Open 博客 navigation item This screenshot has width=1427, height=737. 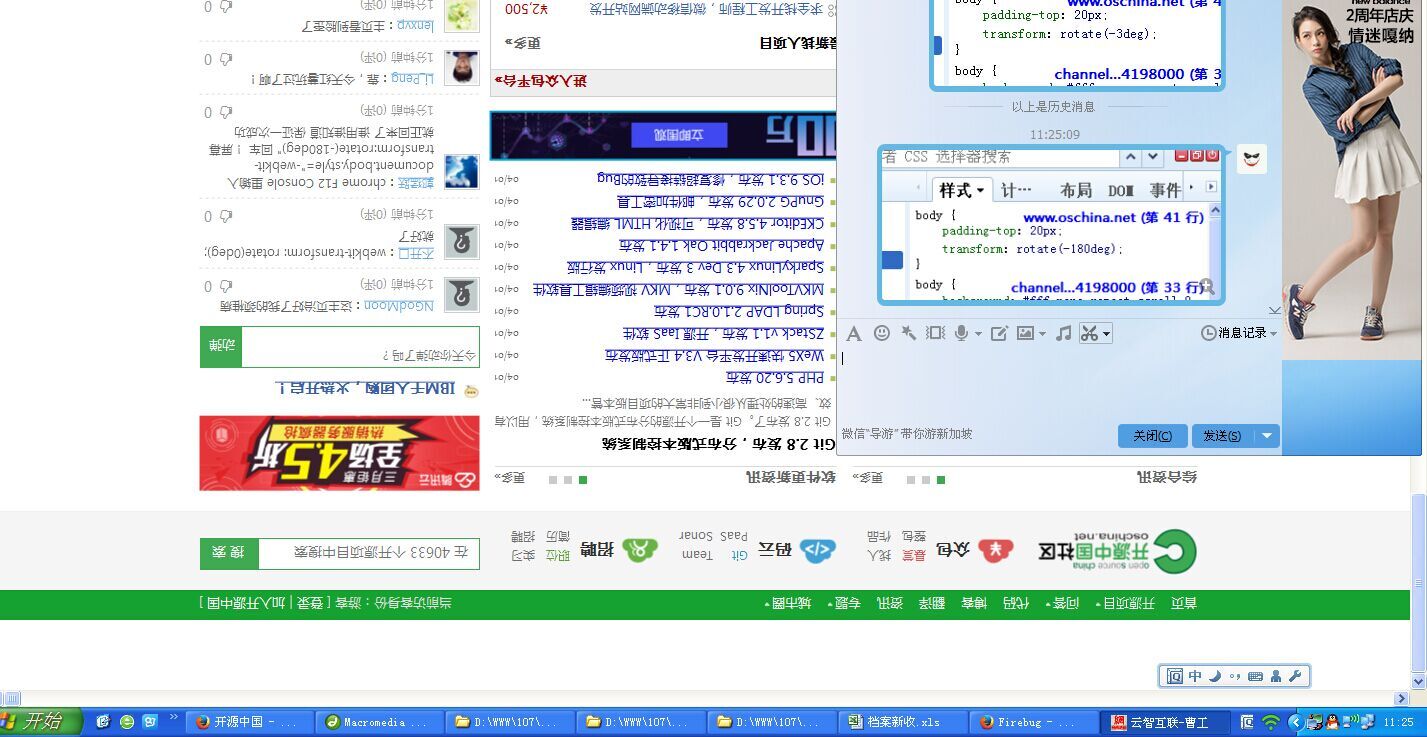point(973,603)
